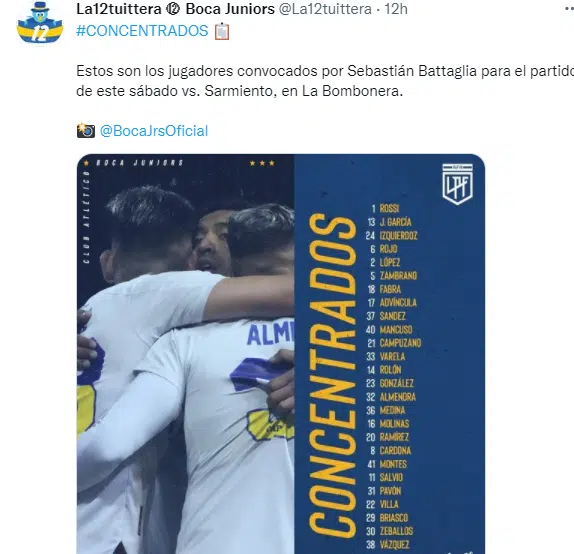Open the Concentrados squad image
Viewport: 574px width, 554px height.
click(x=281, y=354)
